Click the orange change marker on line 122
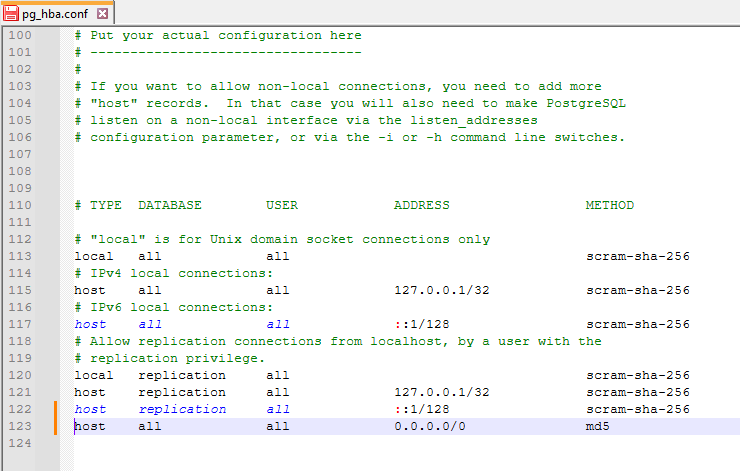740x471 pixels. pyautogui.click(x=55, y=409)
